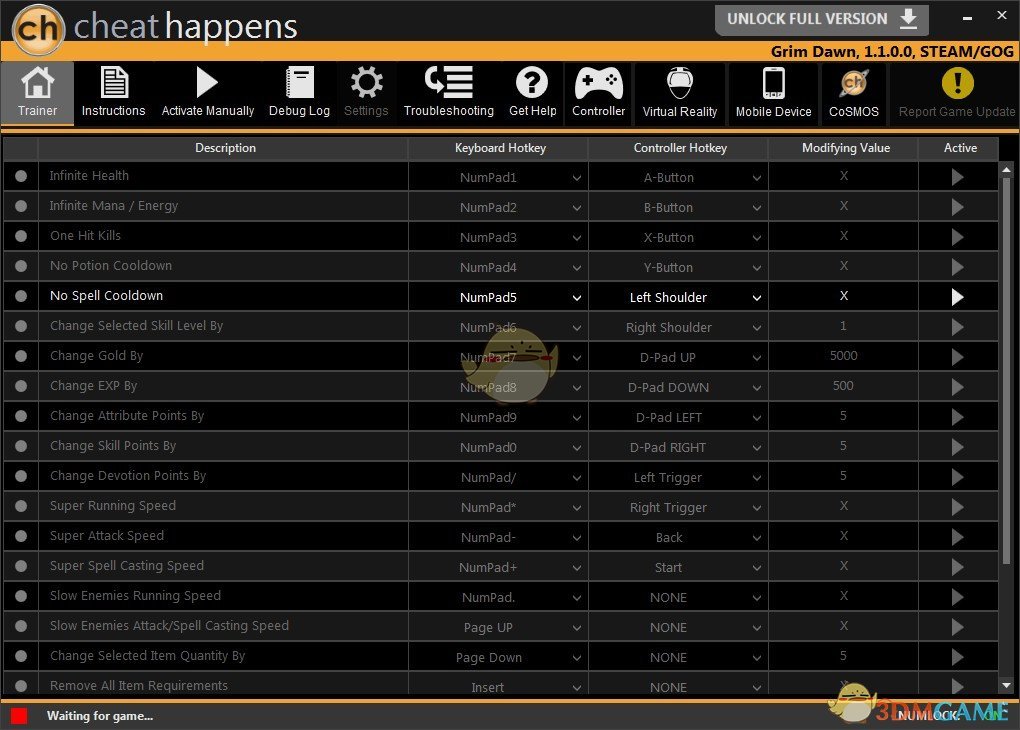Toggle the Slow Enemies Running Speed dot
The image size is (1020, 730).
21,595
